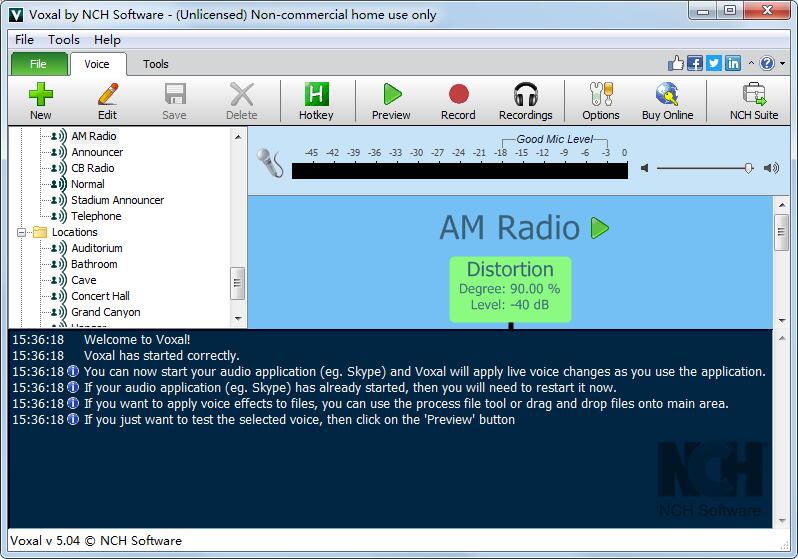The height and width of the screenshot is (559, 798).
Task: Open the help dropdown arrow in top-right
Action: pos(780,63)
